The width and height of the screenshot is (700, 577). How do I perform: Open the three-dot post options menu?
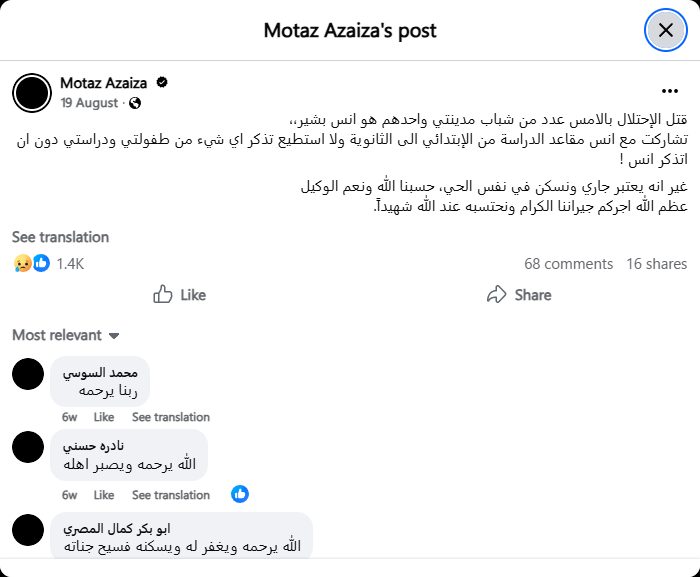(x=670, y=89)
